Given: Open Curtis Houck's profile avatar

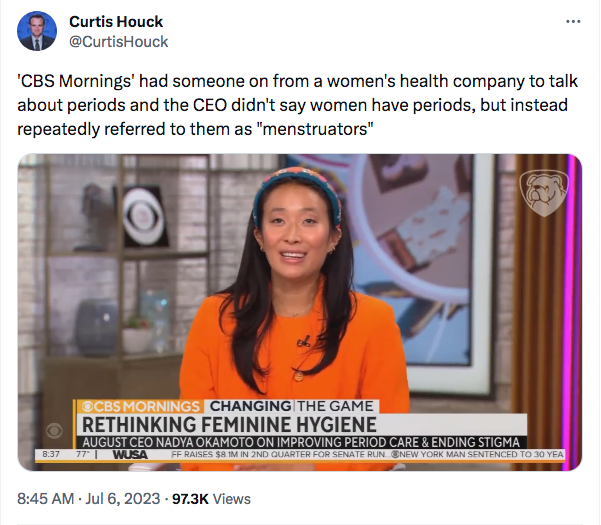Looking at the screenshot, I should (37, 31).
